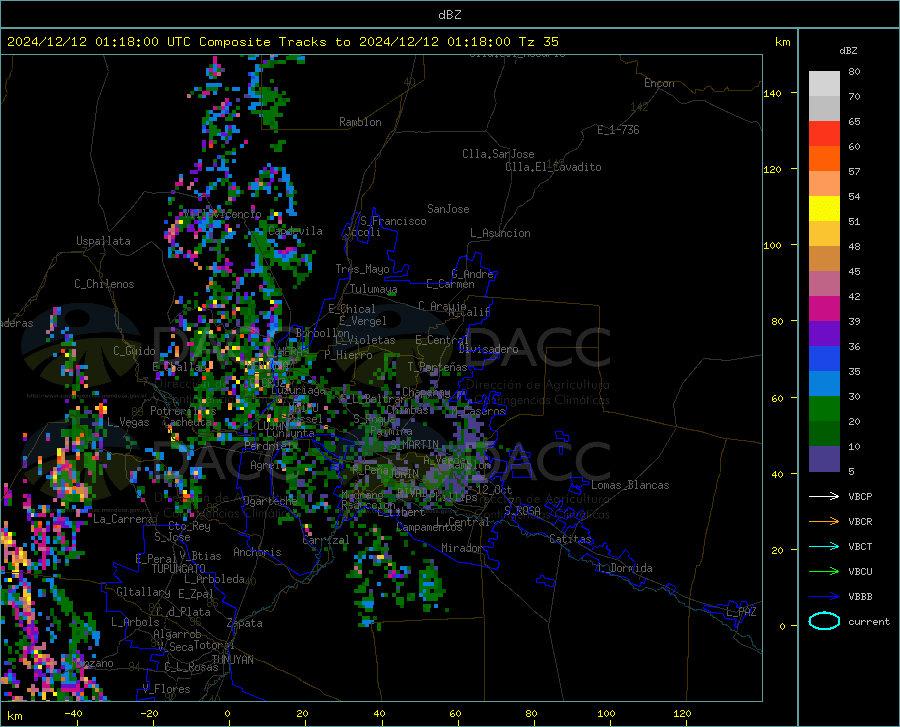Click the E_Carmen place label
Screen dimensions: 900x727
[450, 284]
